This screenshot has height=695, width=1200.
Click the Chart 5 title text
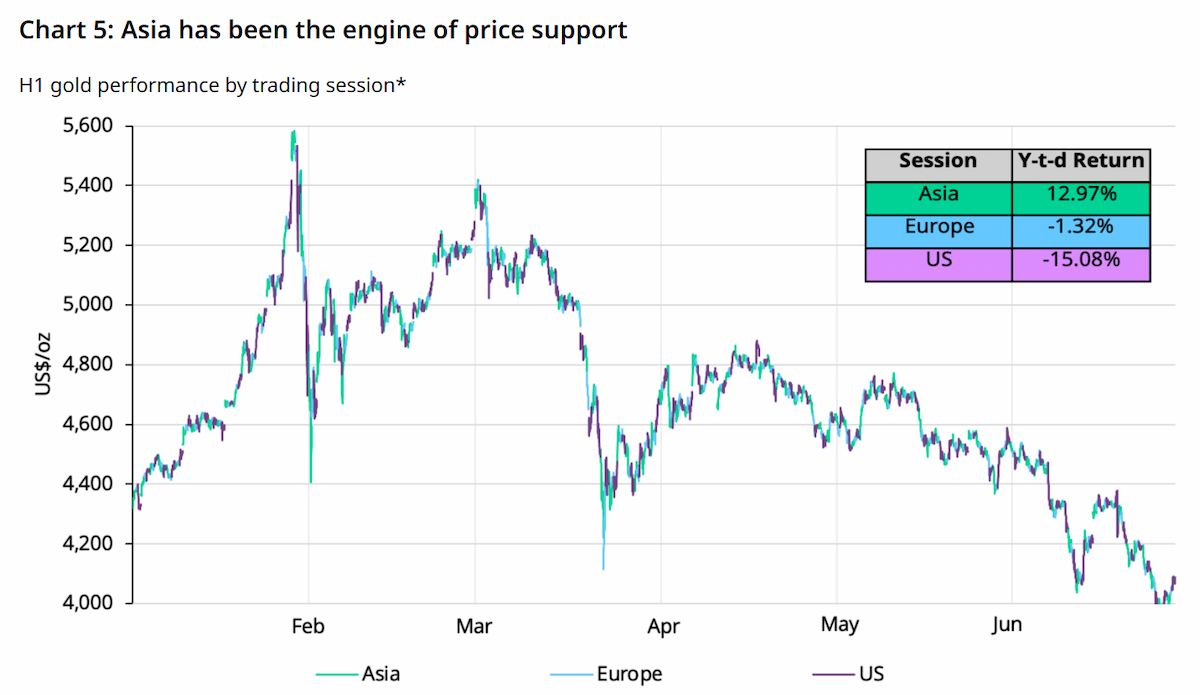click(324, 30)
